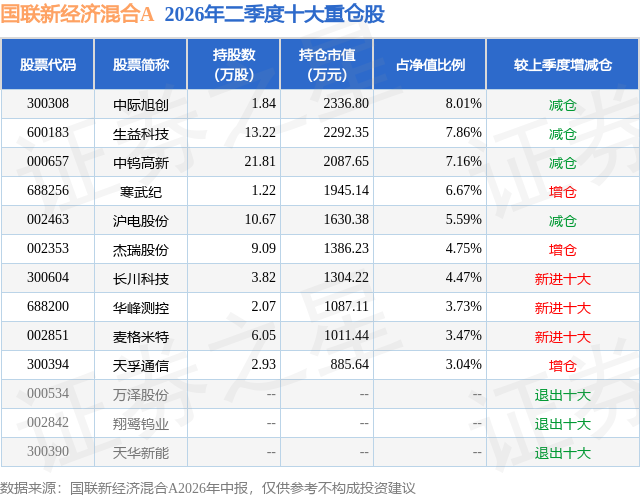Click the greyed 翔鹭钨业 stock name
Screen dimensions: 640x497
[x=141, y=424]
